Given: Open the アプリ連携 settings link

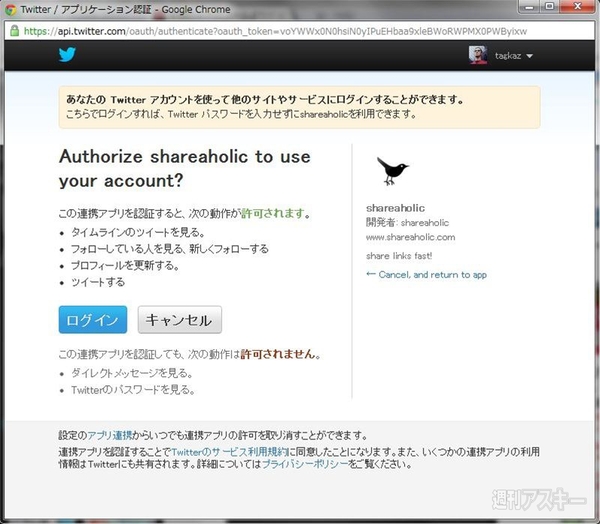Looking at the screenshot, I should tap(110, 435).
